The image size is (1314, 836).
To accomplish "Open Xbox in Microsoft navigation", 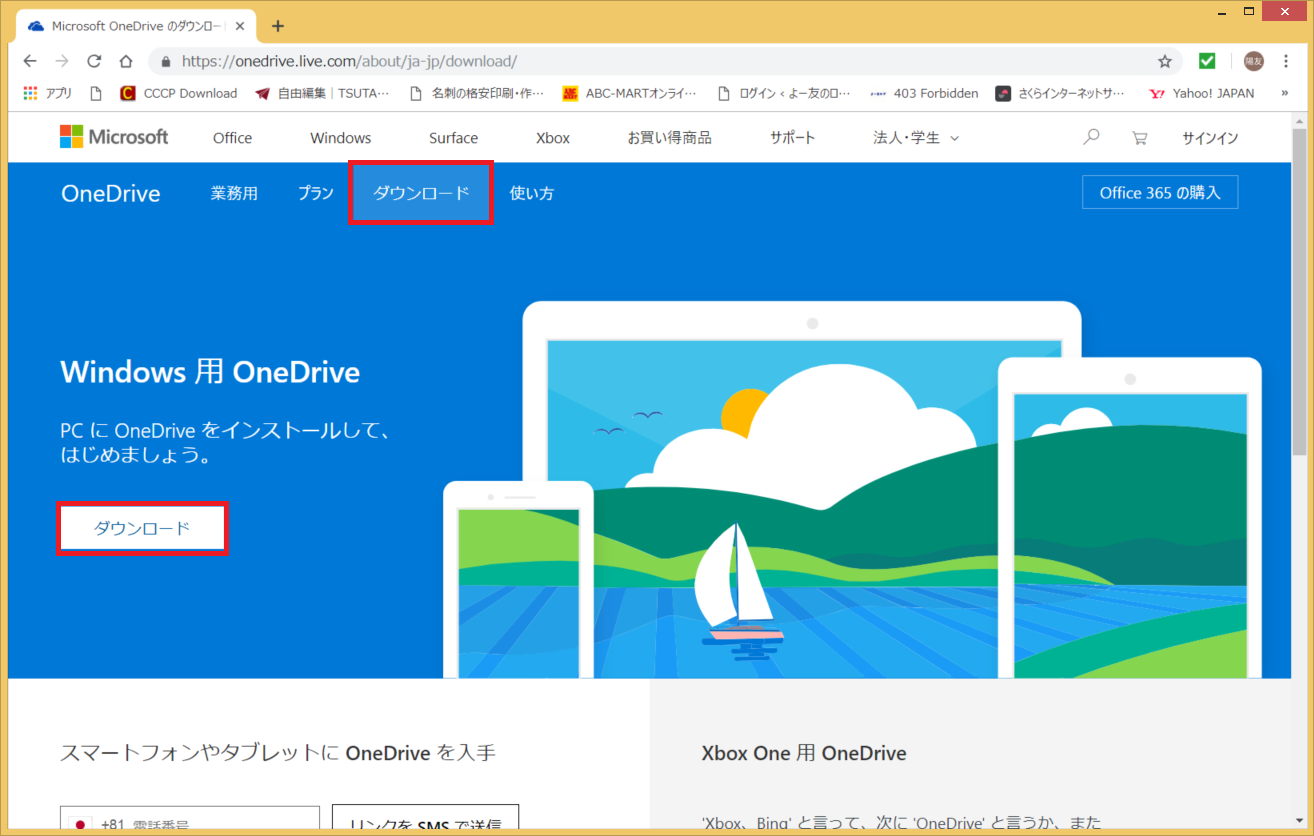I will pos(552,138).
